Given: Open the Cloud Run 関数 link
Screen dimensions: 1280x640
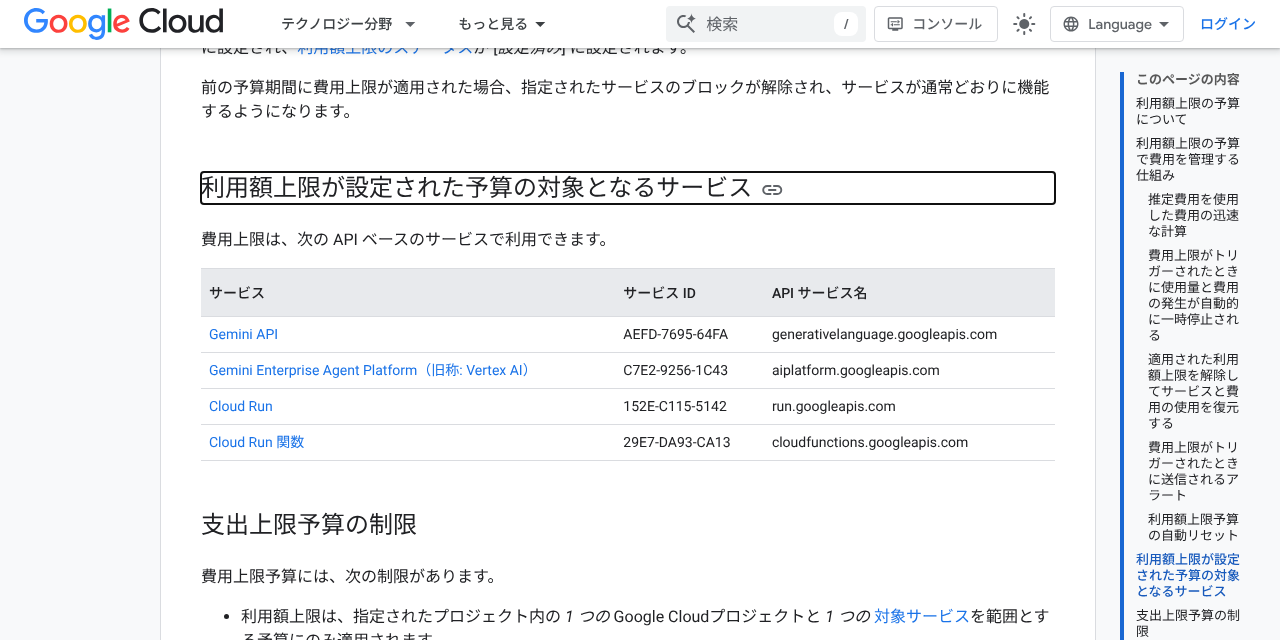Looking at the screenshot, I should pos(257,442).
